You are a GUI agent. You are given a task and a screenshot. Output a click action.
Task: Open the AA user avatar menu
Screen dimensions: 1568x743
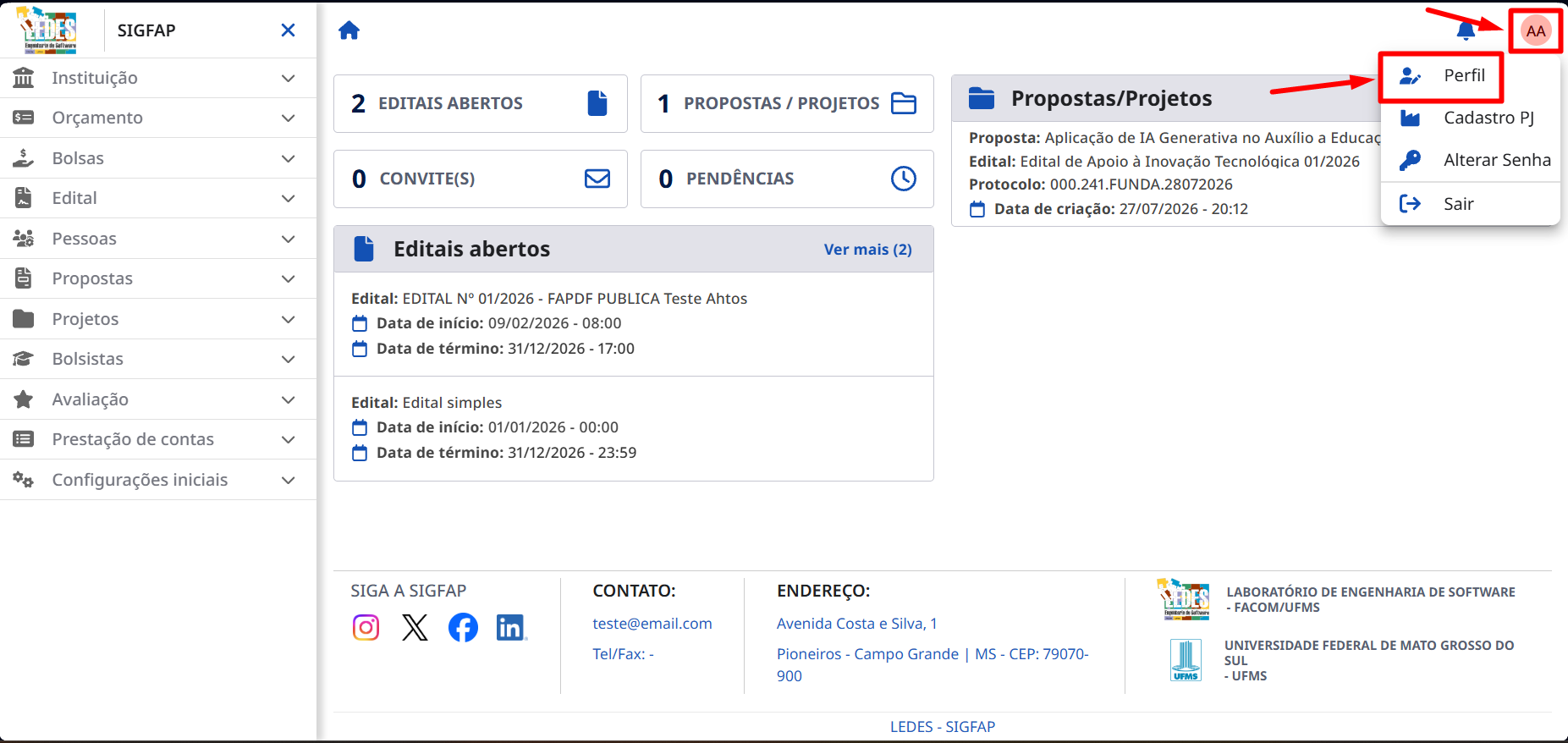tap(1535, 31)
